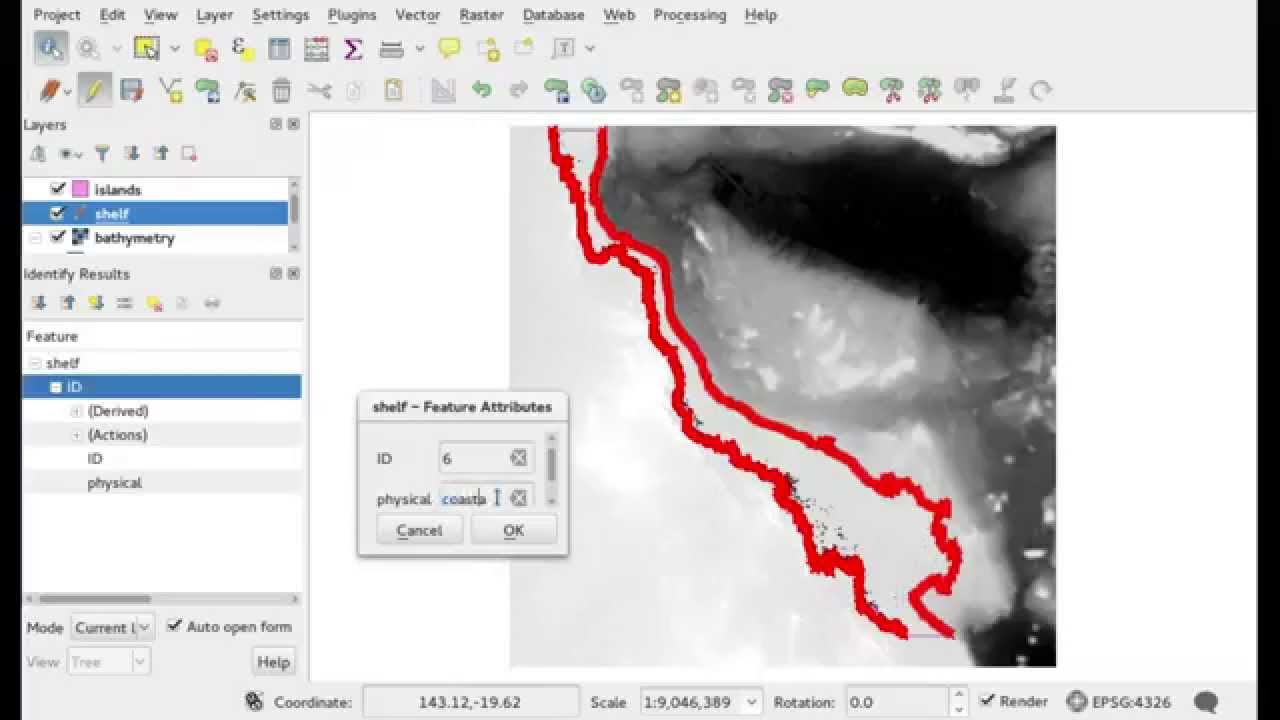1280x720 pixels.
Task: Click the Messages log speech bubble icon
Action: 1206,702
